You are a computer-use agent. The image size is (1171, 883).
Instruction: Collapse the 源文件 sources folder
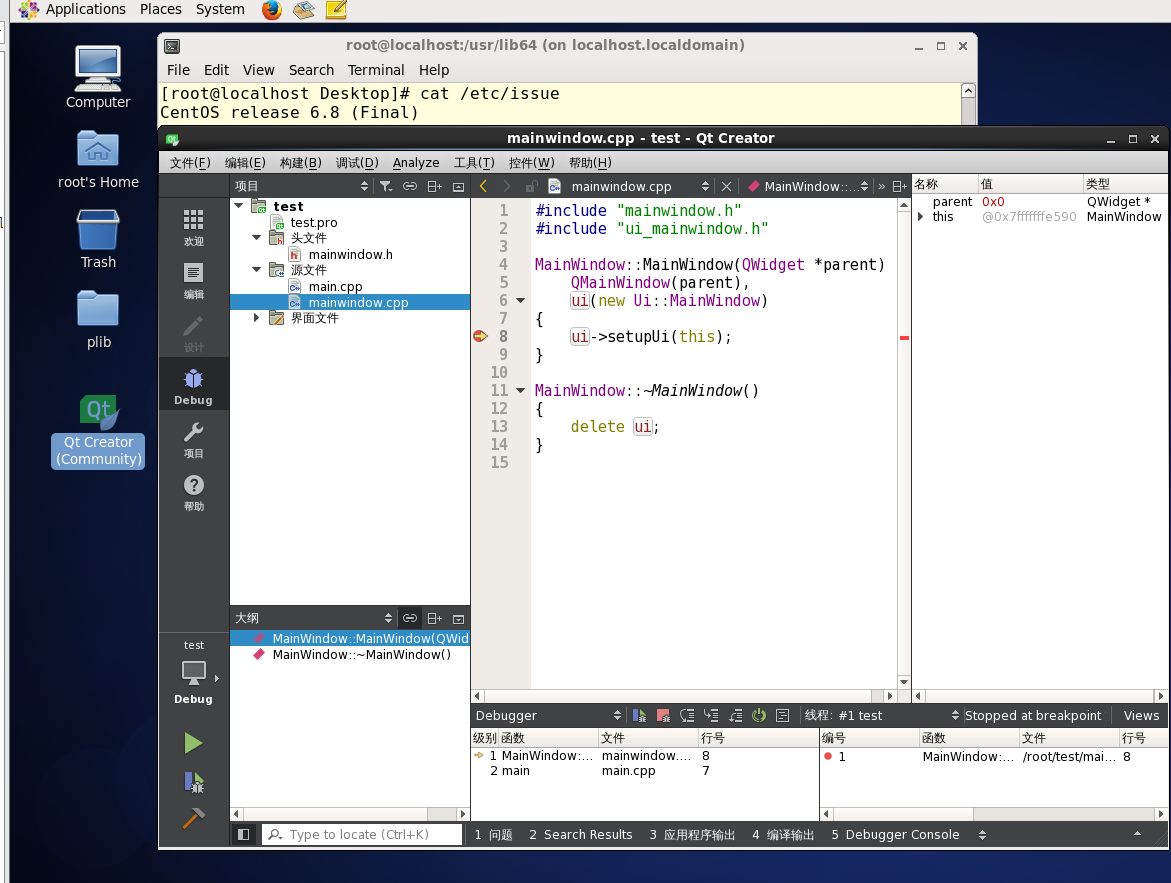pyautogui.click(x=256, y=269)
